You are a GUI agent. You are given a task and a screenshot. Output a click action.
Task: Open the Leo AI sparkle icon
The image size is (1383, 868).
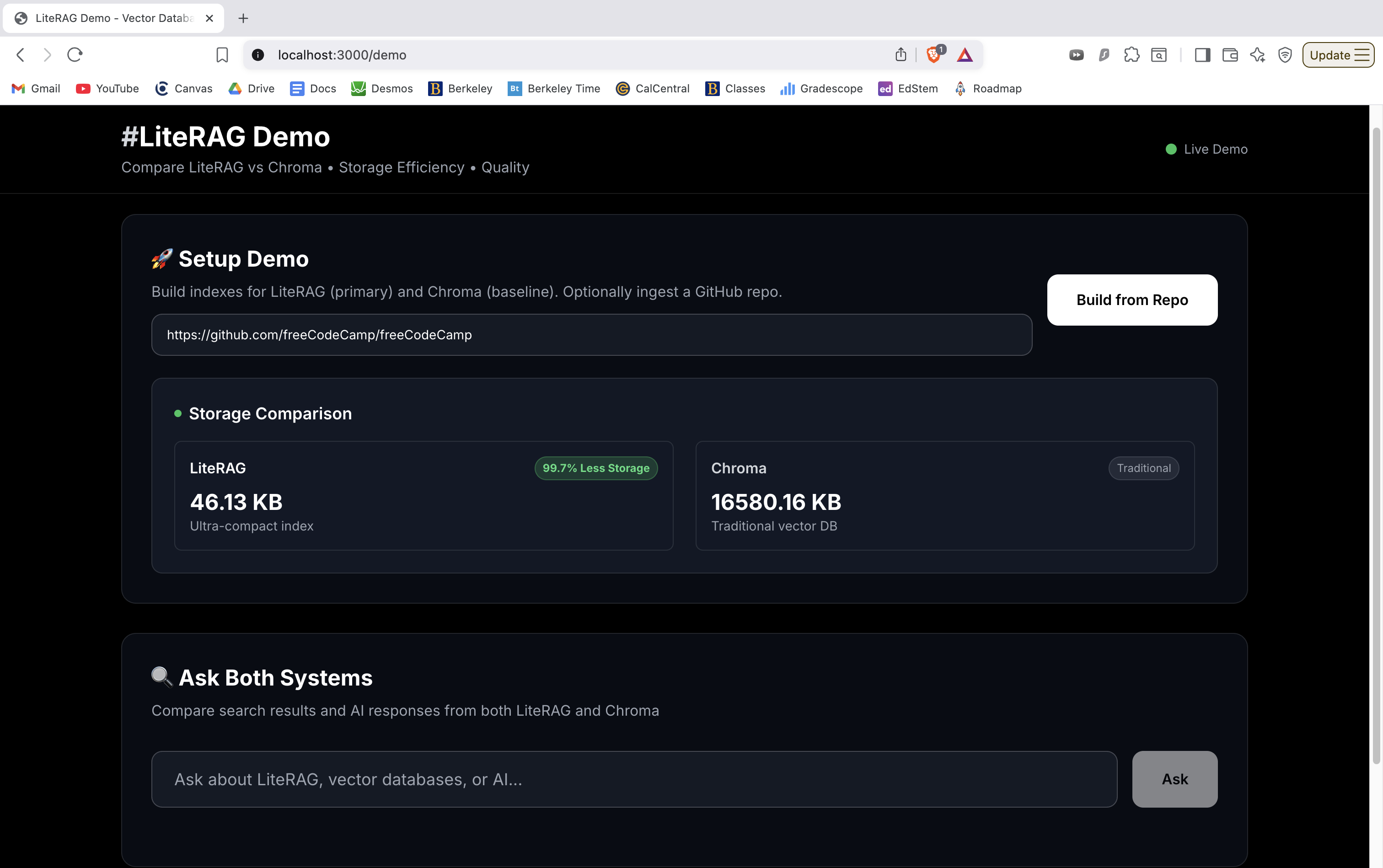pos(1257,54)
